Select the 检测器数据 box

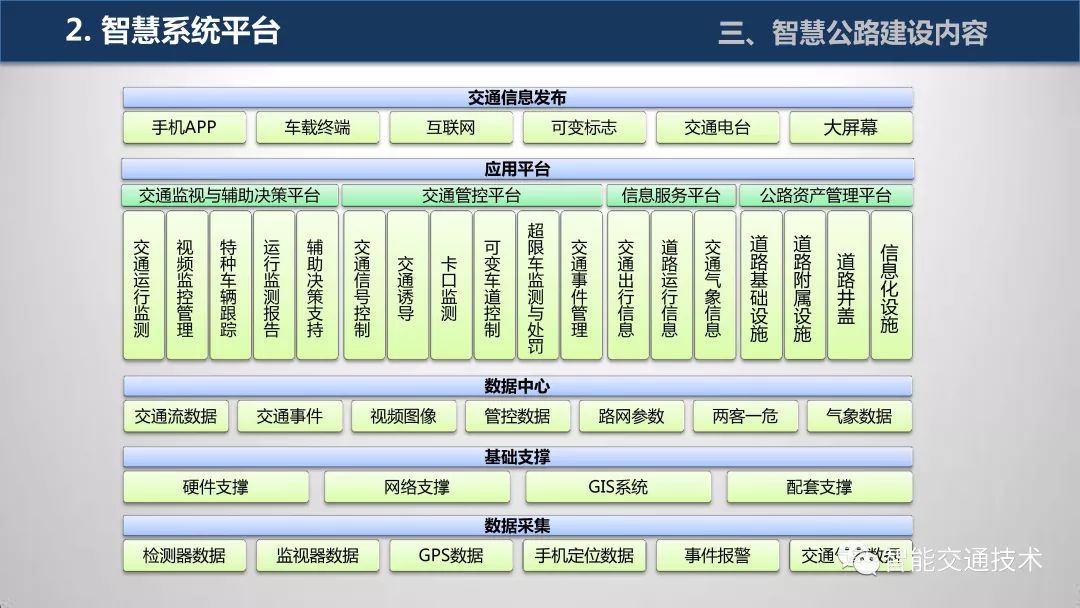point(184,556)
